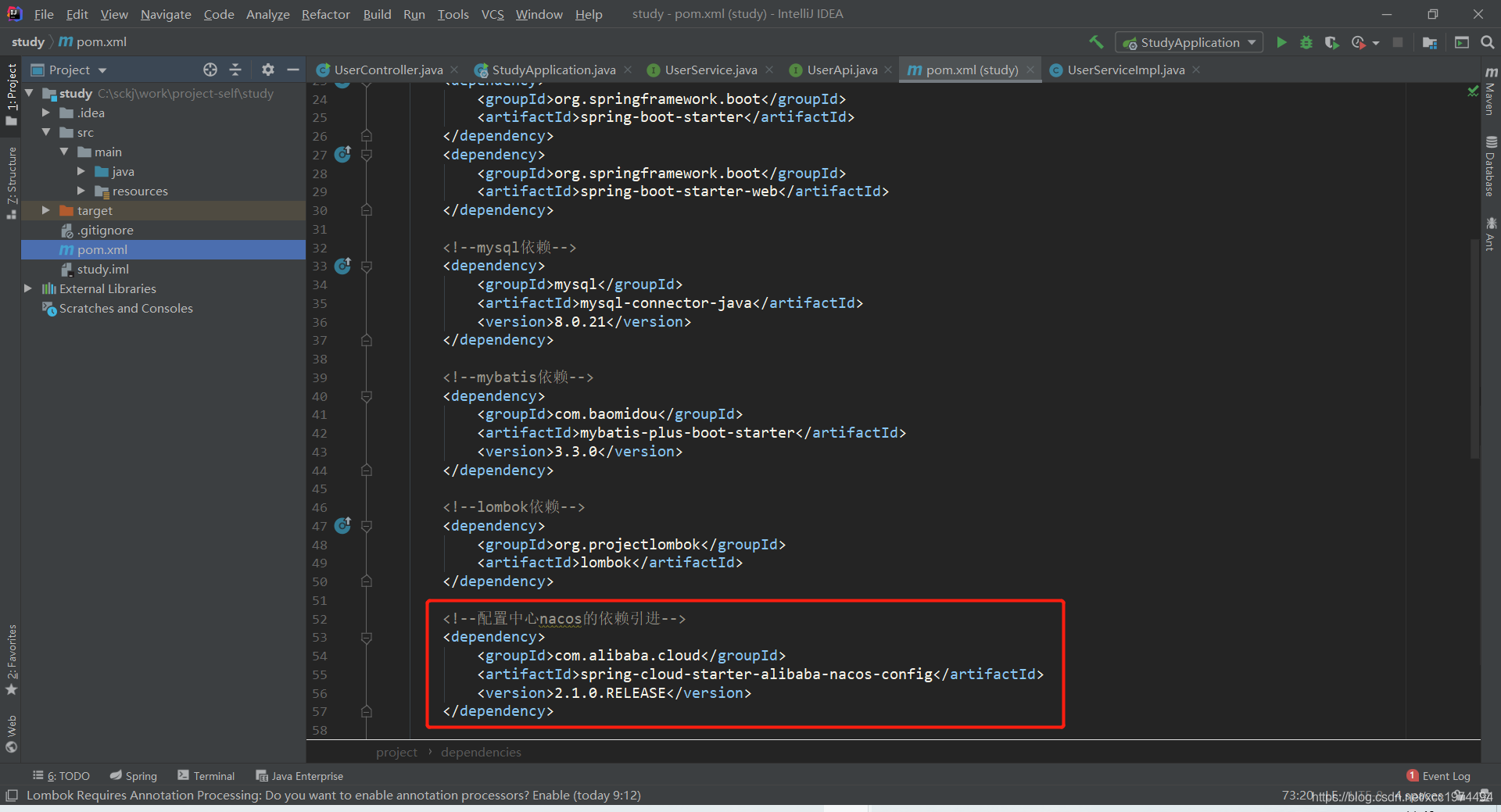This screenshot has height=812, width=1501.
Task: Select the study.iml file
Action: pos(163,269)
